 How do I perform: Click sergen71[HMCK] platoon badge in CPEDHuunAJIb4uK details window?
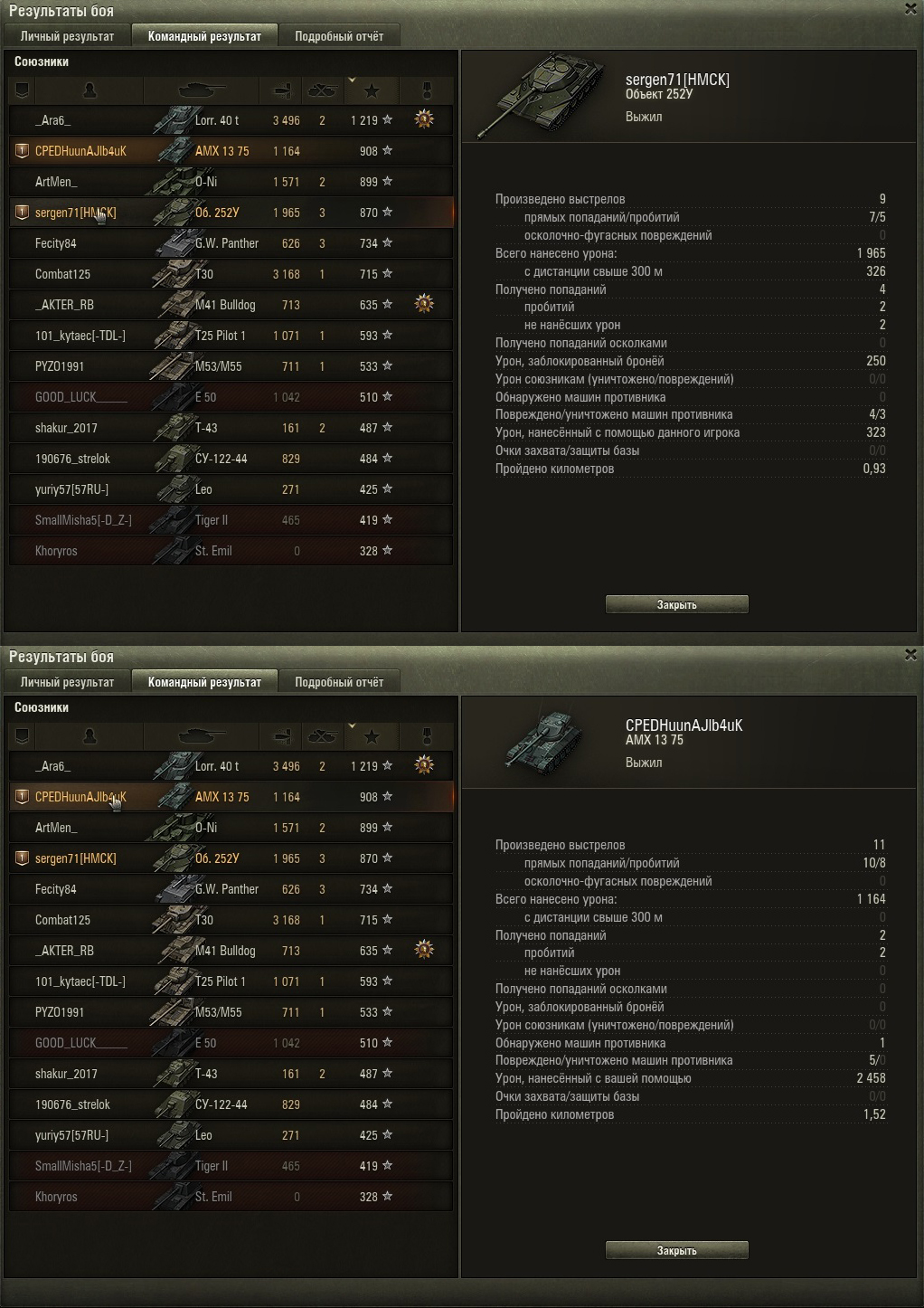[23, 858]
